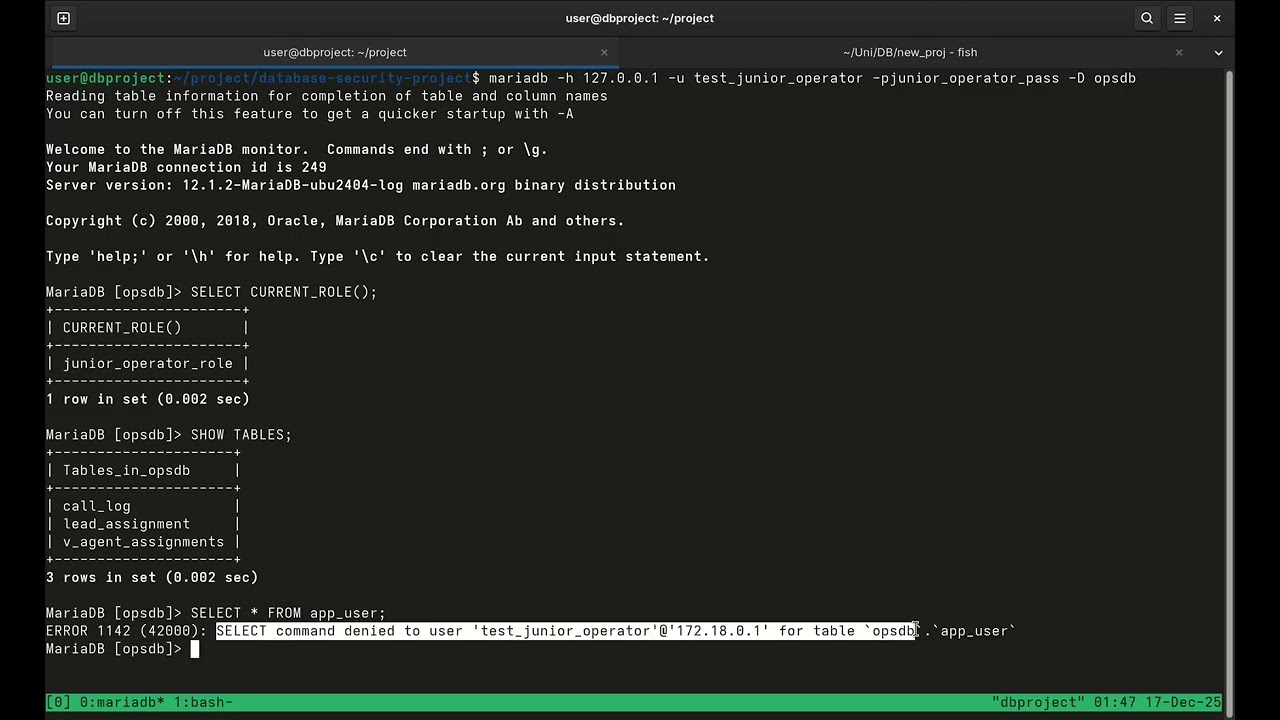Place cursor at the MariaDB prompt
This screenshot has height=720, width=1280.
[x=194, y=649]
